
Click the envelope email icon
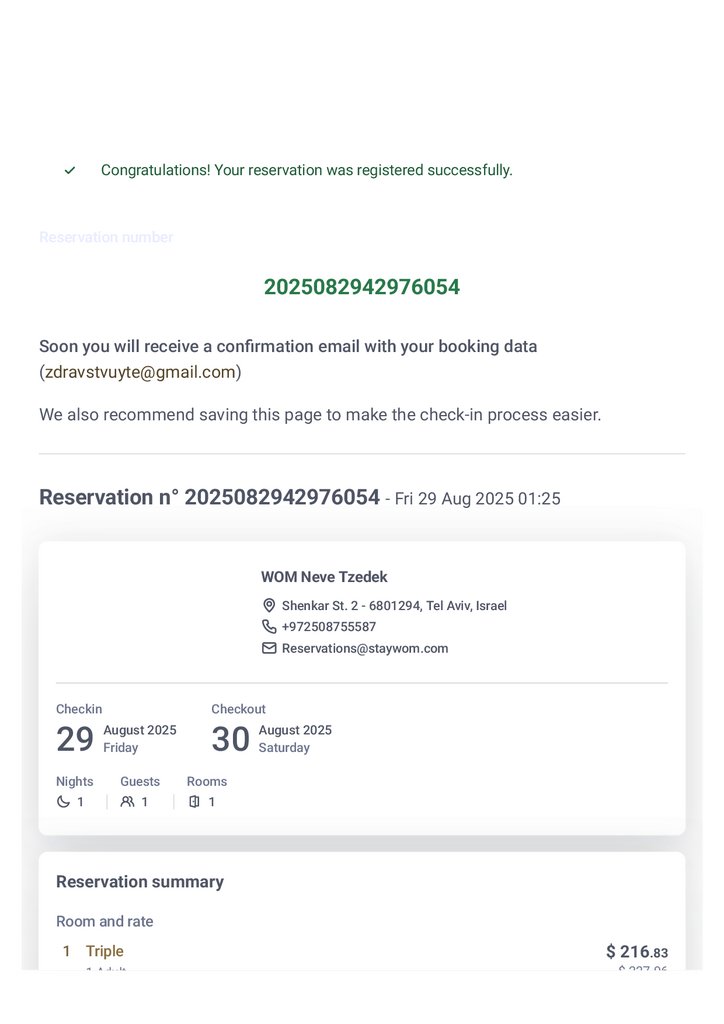(269, 648)
